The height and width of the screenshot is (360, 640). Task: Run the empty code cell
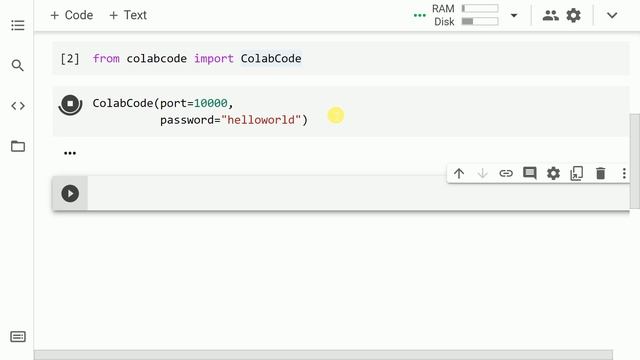click(70, 193)
